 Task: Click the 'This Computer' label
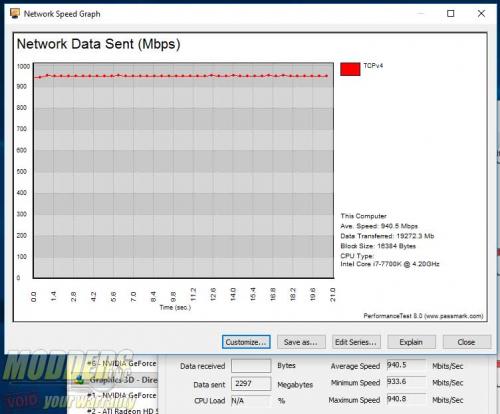(363, 216)
